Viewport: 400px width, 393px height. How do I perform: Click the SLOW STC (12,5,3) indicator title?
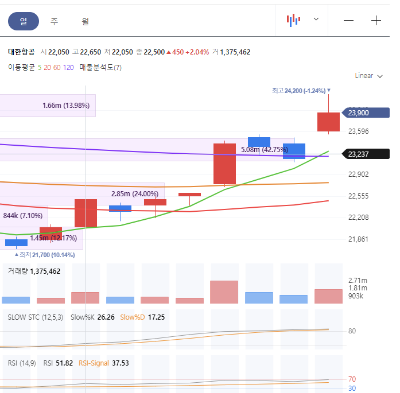[35, 317]
